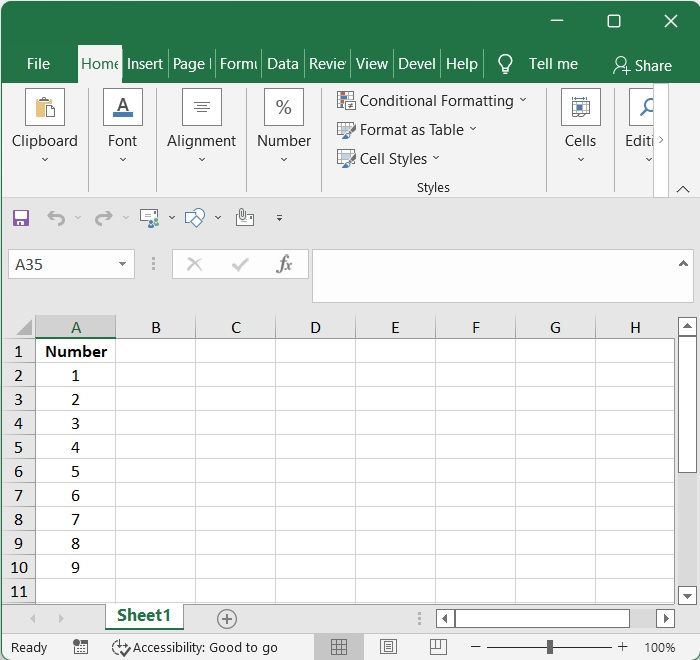Screen dimensions: 700x660
Task: Click the Insert Function fx icon
Action: click(x=284, y=264)
